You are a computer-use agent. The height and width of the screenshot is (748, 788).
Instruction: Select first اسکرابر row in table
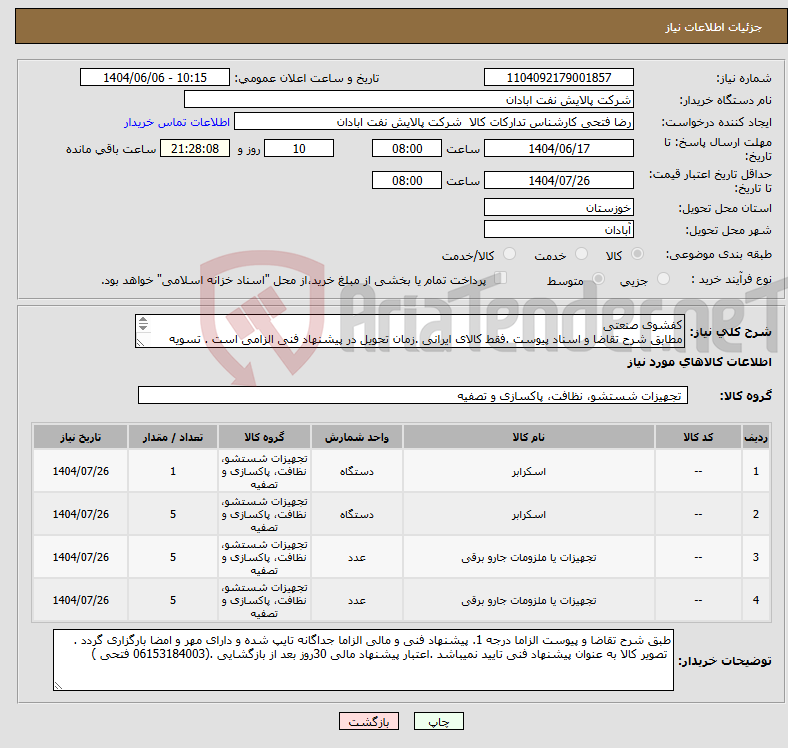click(x=526, y=471)
